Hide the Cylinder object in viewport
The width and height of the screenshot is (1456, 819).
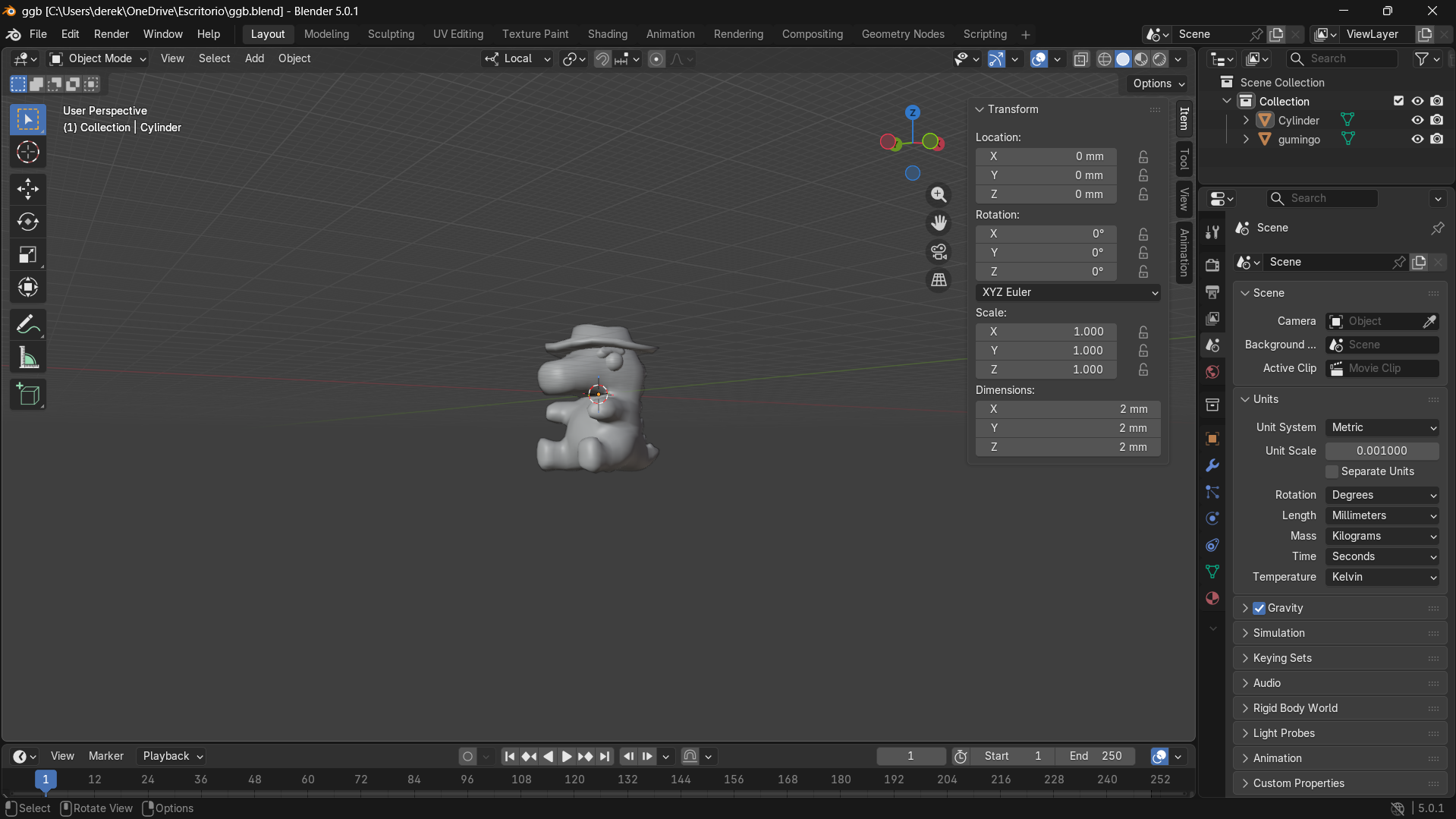[x=1417, y=120]
